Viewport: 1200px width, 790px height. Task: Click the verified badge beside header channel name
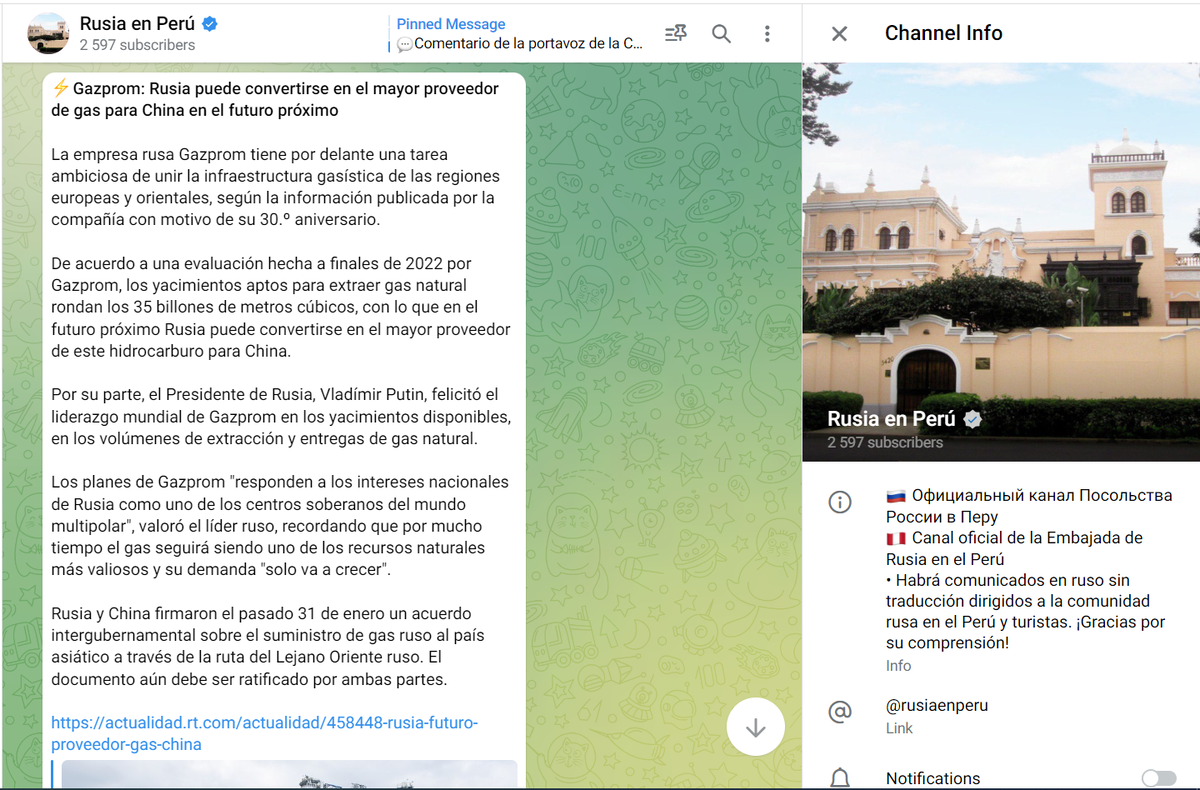tap(211, 24)
